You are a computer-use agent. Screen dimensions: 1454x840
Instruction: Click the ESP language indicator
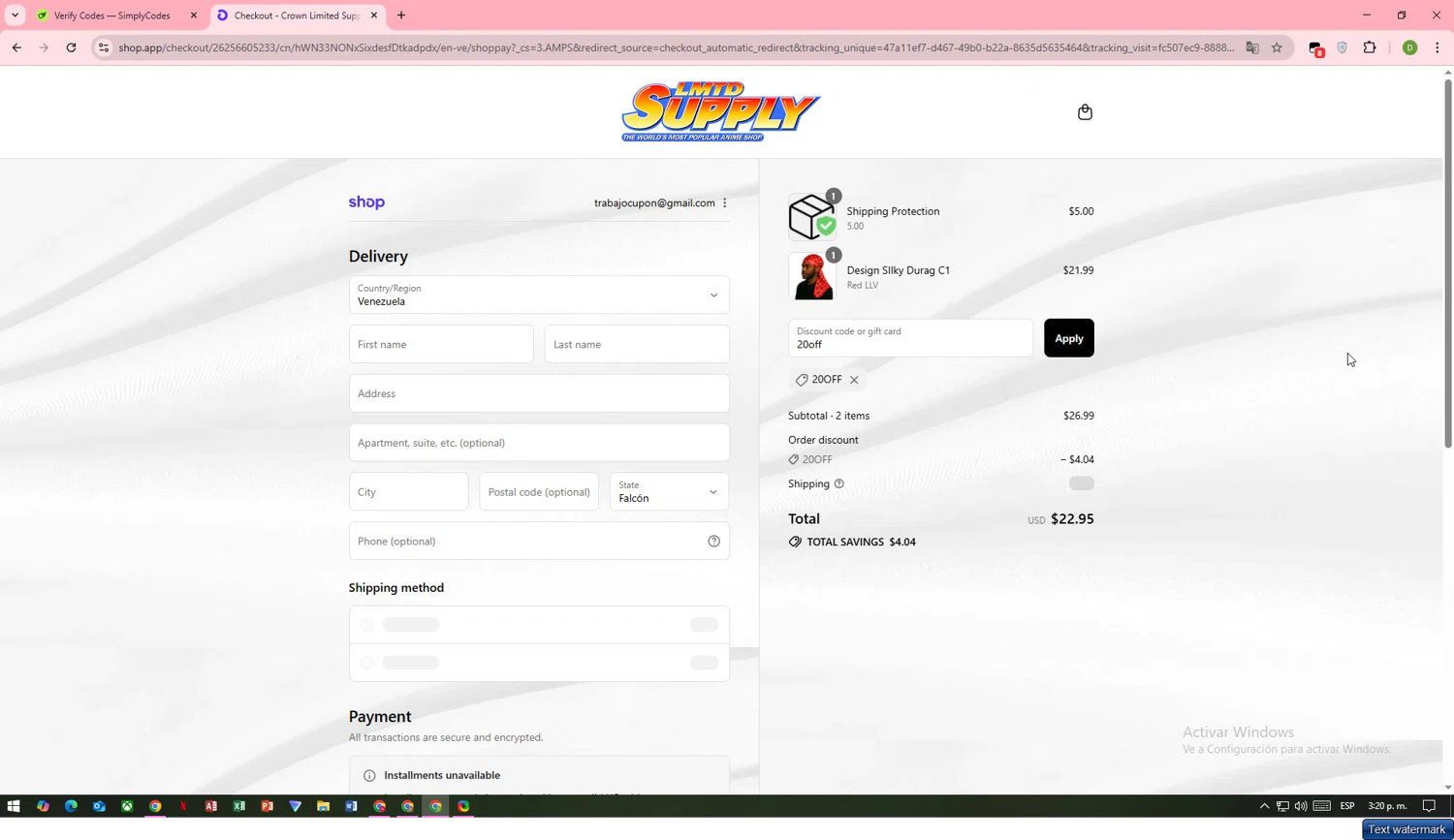(1347, 806)
